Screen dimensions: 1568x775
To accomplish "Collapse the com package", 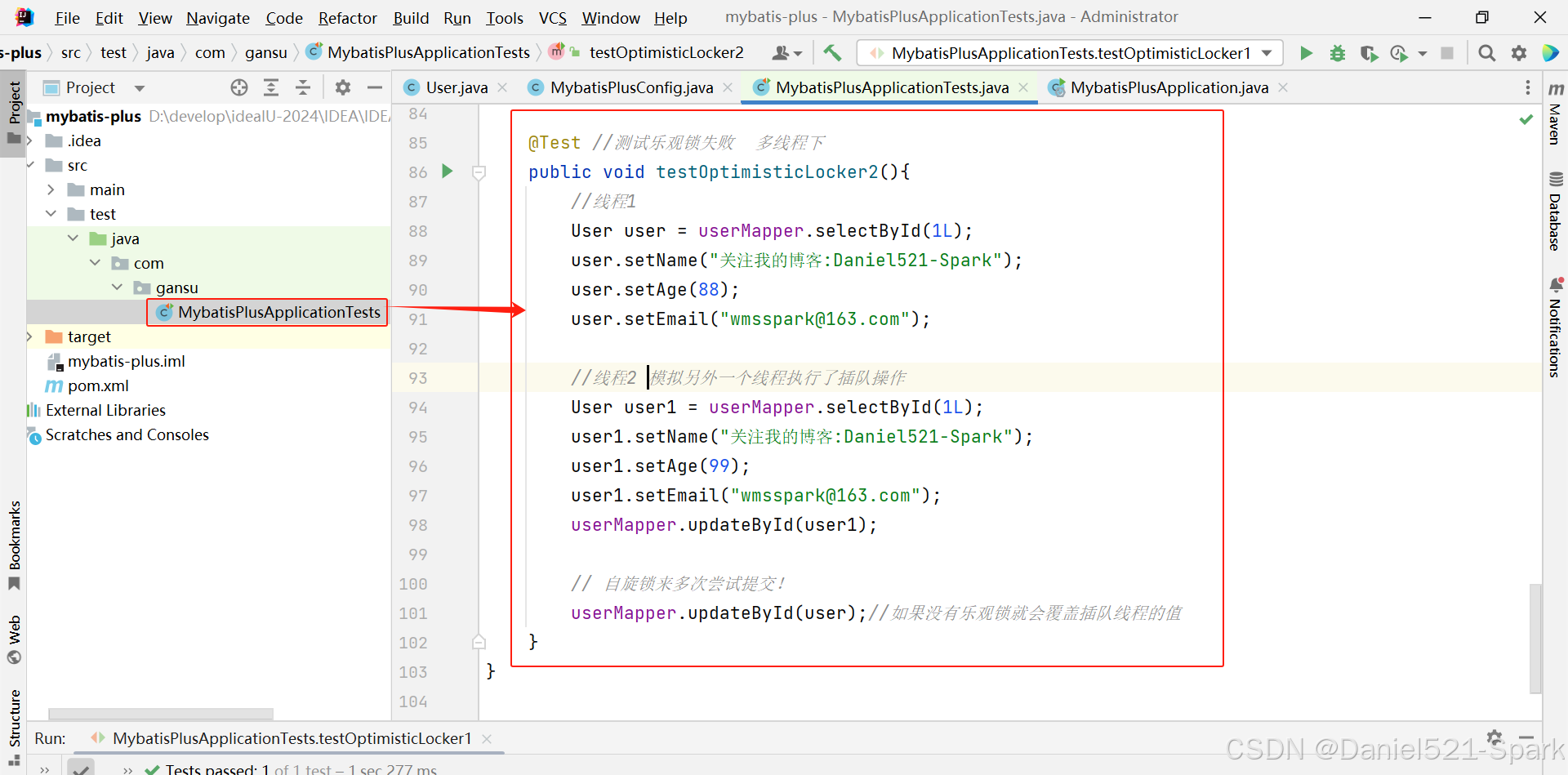I will (x=95, y=263).
